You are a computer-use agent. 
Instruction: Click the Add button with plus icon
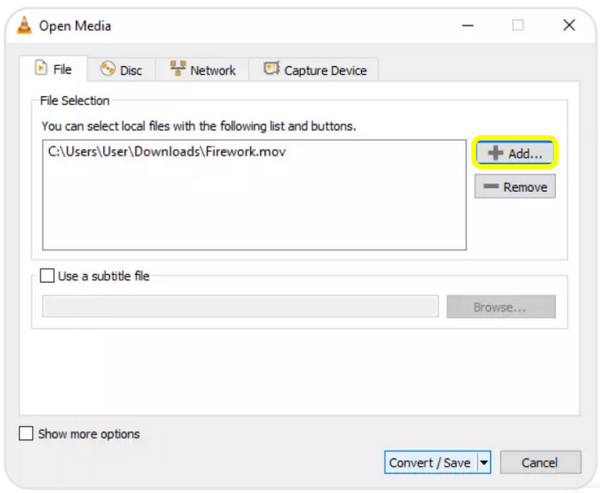point(515,154)
